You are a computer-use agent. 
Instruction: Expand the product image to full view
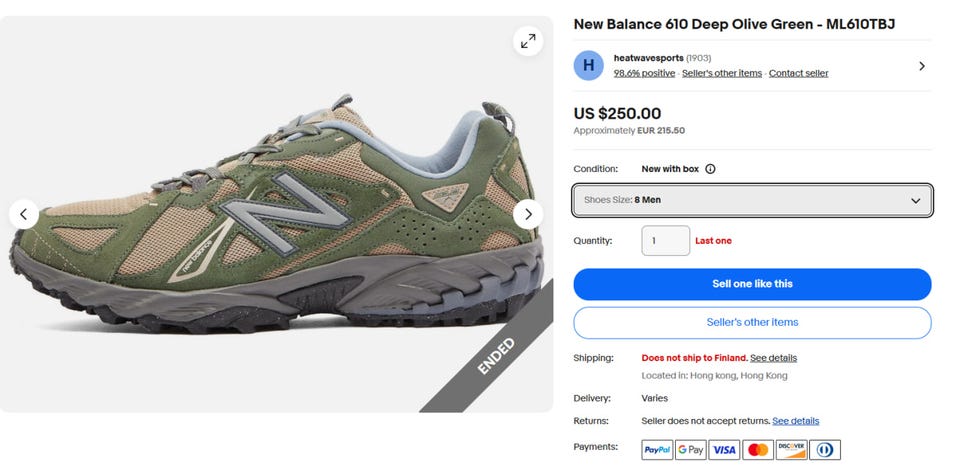click(x=527, y=41)
